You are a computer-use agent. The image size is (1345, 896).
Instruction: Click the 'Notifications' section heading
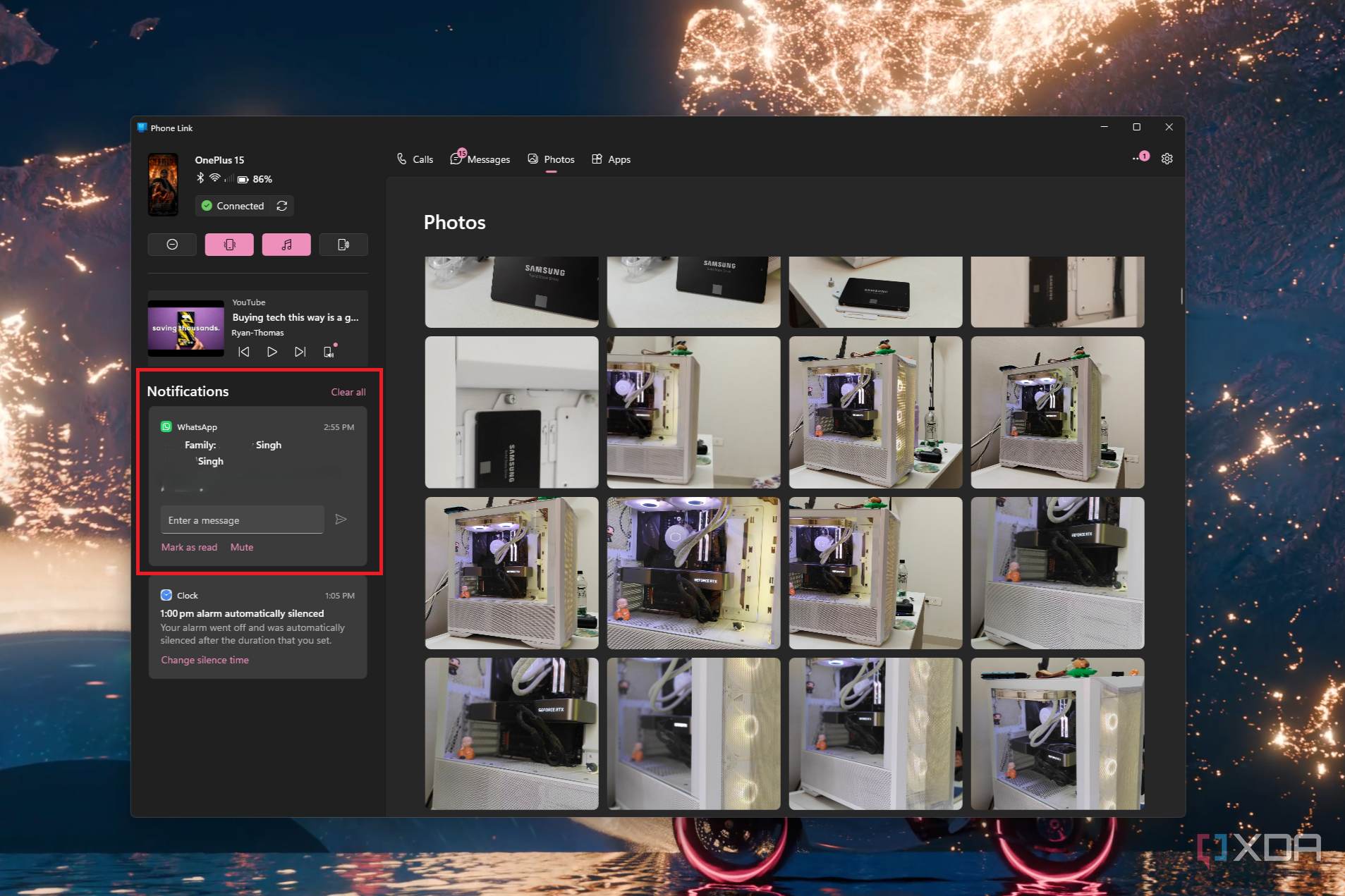click(x=188, y=391)
